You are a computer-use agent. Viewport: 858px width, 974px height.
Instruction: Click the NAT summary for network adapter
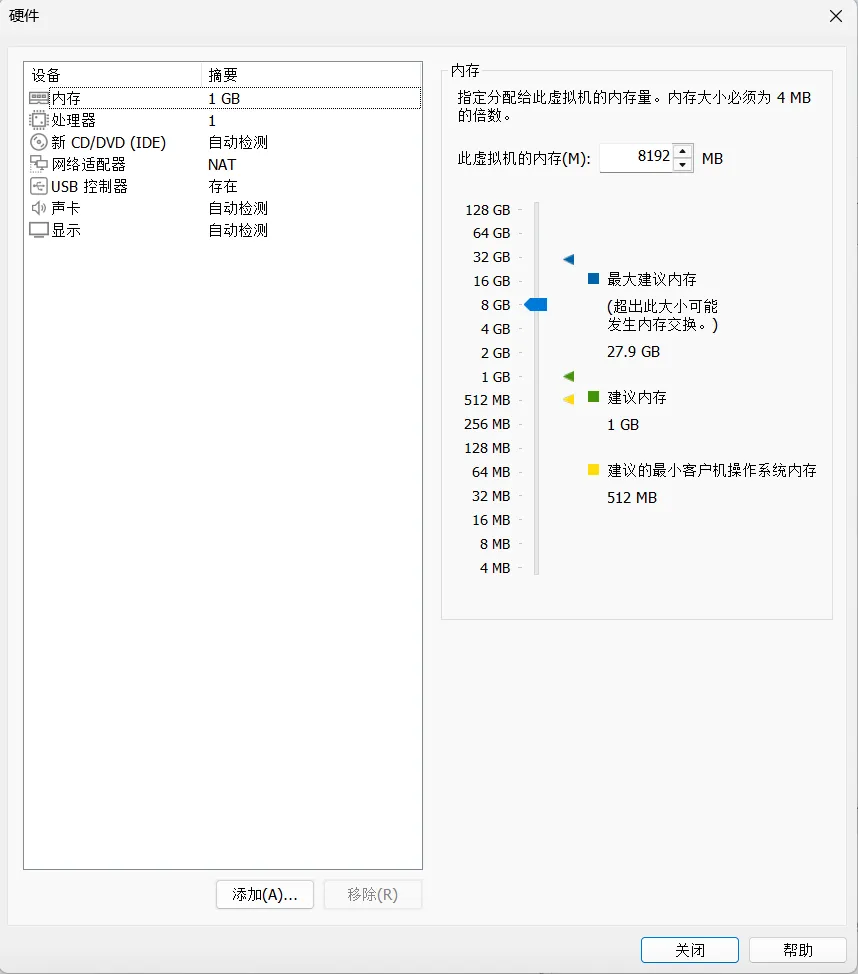(222, 165)
